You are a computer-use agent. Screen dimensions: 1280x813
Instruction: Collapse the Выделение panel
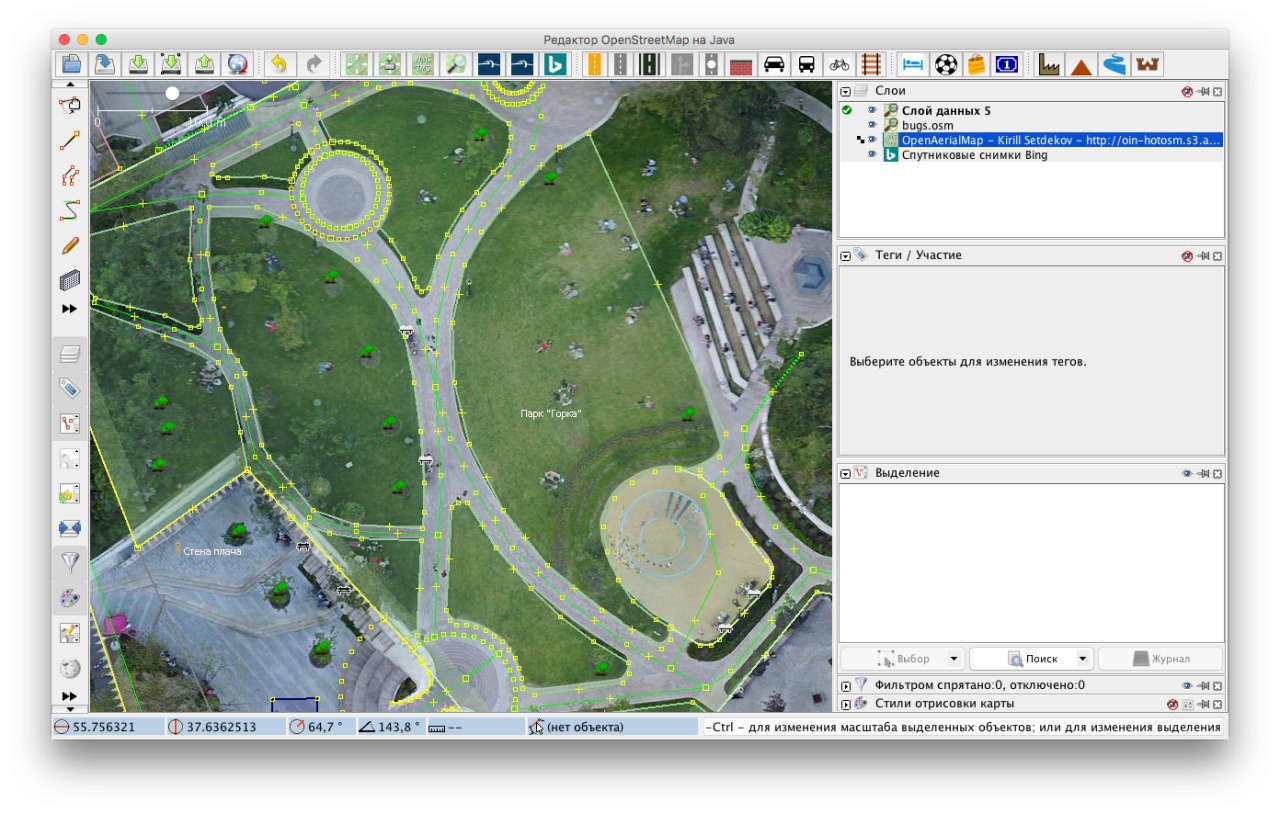846,473
